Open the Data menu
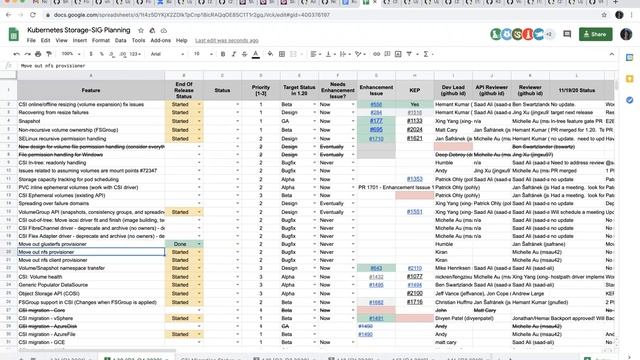The image size is (640, 360). (120, 40)
